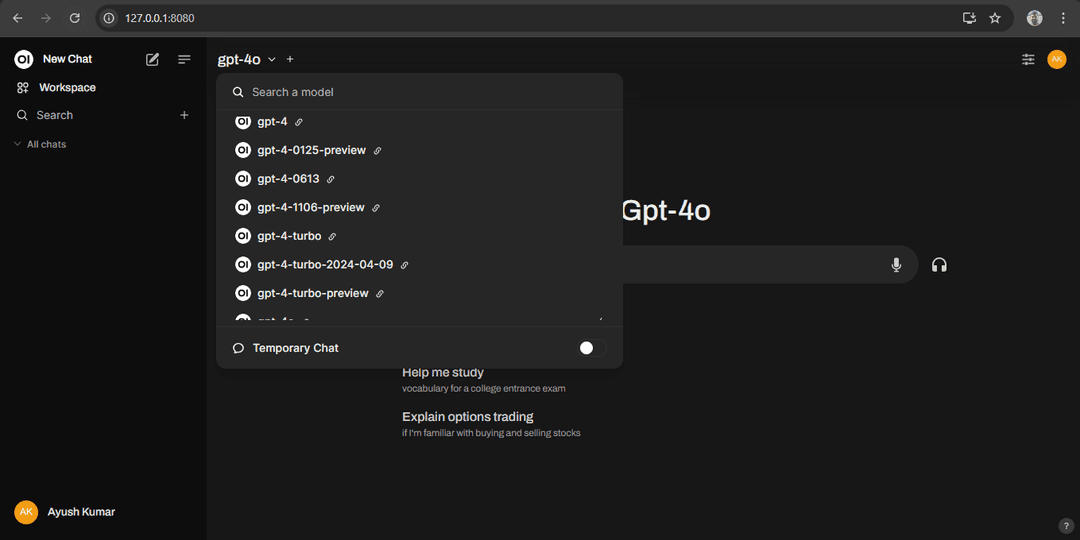
Task: Open the help question mark button
Action: [1066, 526]
